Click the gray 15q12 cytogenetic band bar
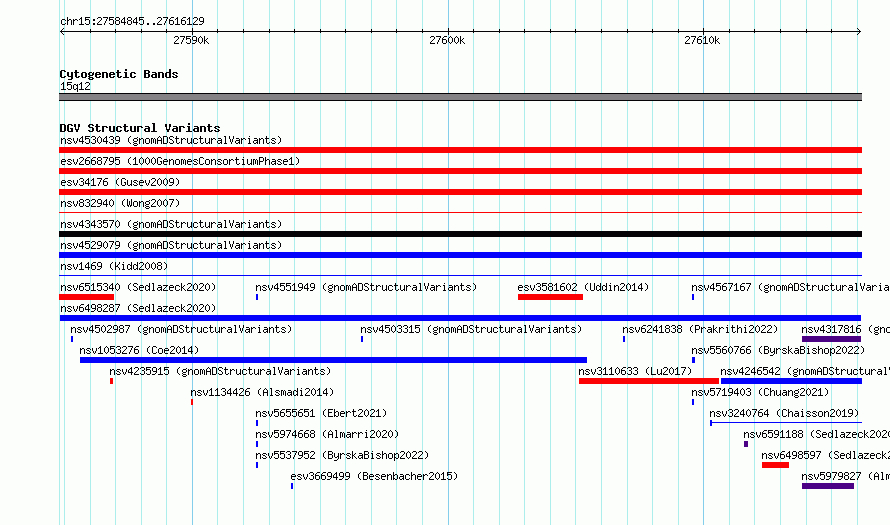 click(x=460, y=97)
